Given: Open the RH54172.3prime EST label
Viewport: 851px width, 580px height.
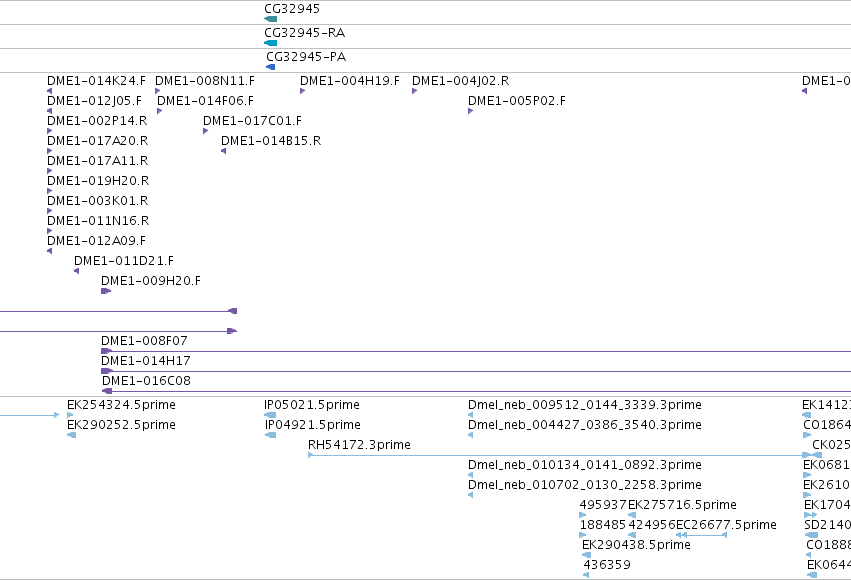Looking at the screenshot, I should (359, 445).
